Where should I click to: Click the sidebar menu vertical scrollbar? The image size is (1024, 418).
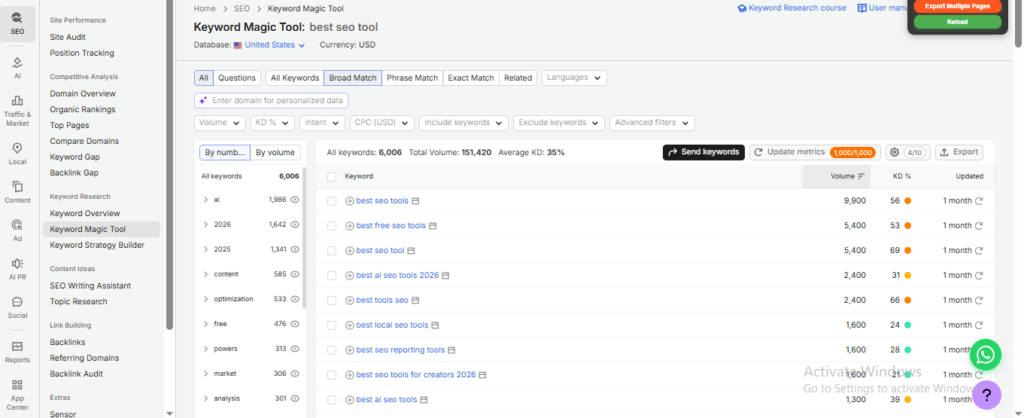tap(170, 163)
